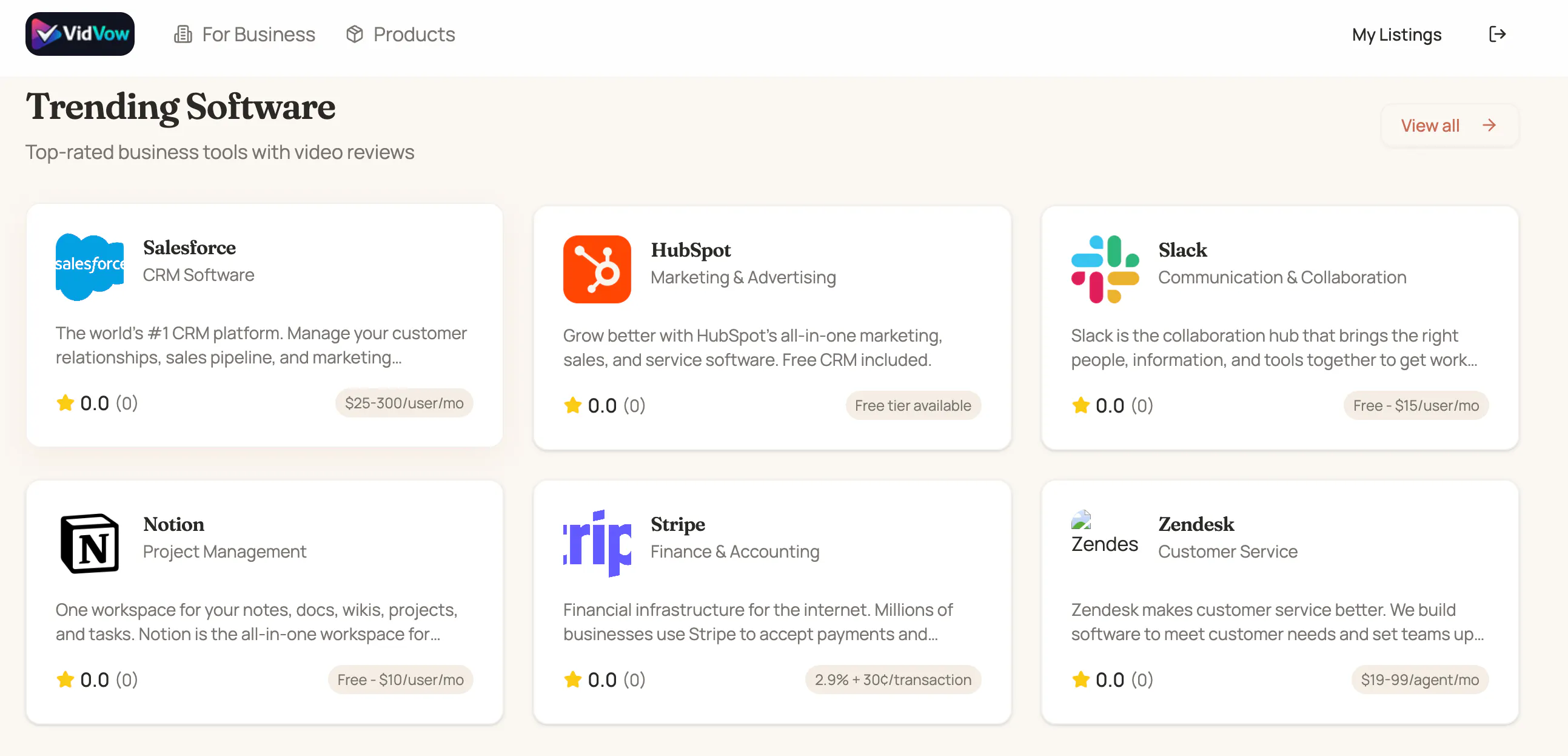The height and width of the screenshot is (756, 1568).
Task: Click the Free - $10/user/mo badge
Action: pos(401,679)
